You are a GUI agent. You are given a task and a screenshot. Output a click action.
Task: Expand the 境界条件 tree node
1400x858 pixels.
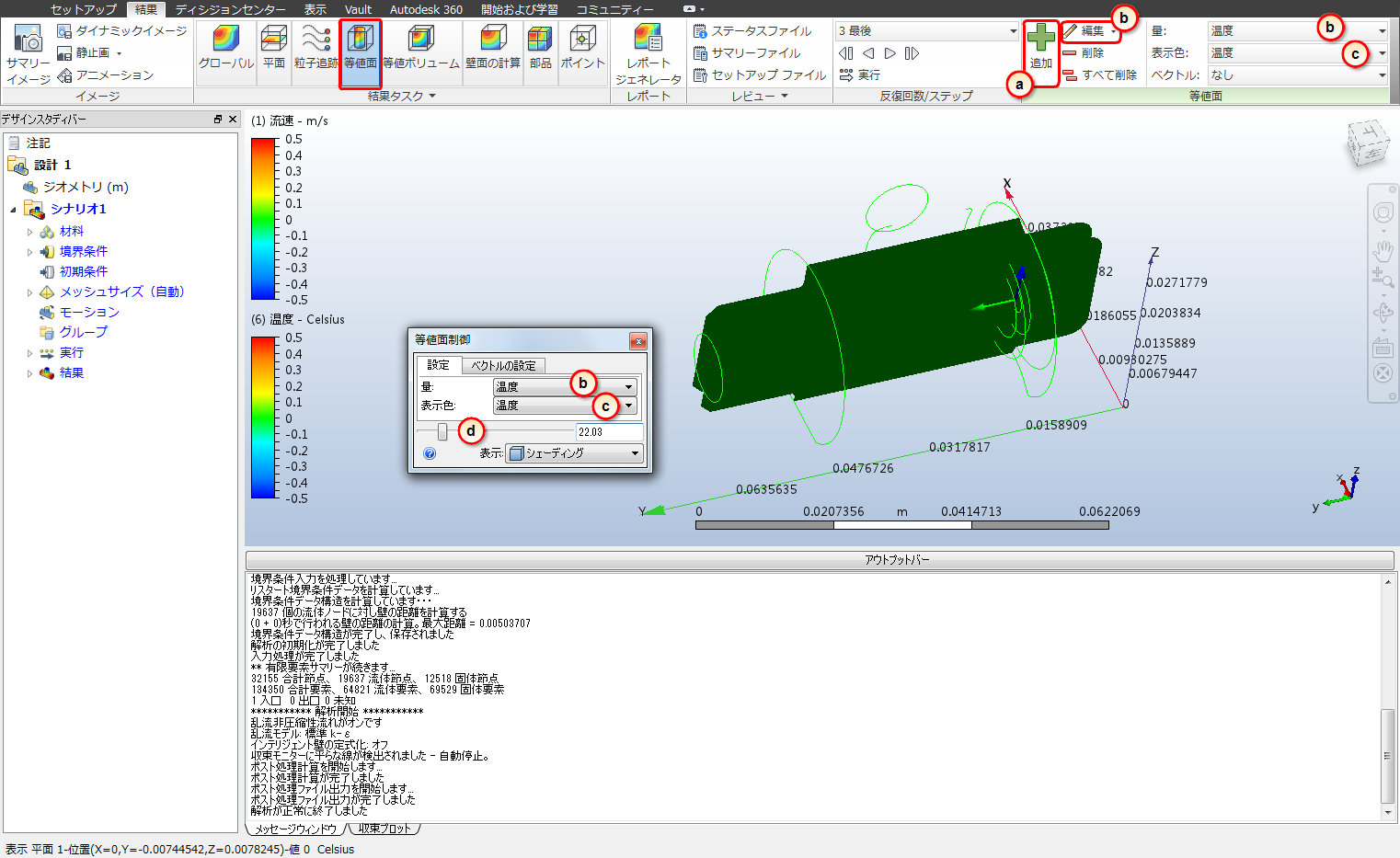tap(29, 252)
